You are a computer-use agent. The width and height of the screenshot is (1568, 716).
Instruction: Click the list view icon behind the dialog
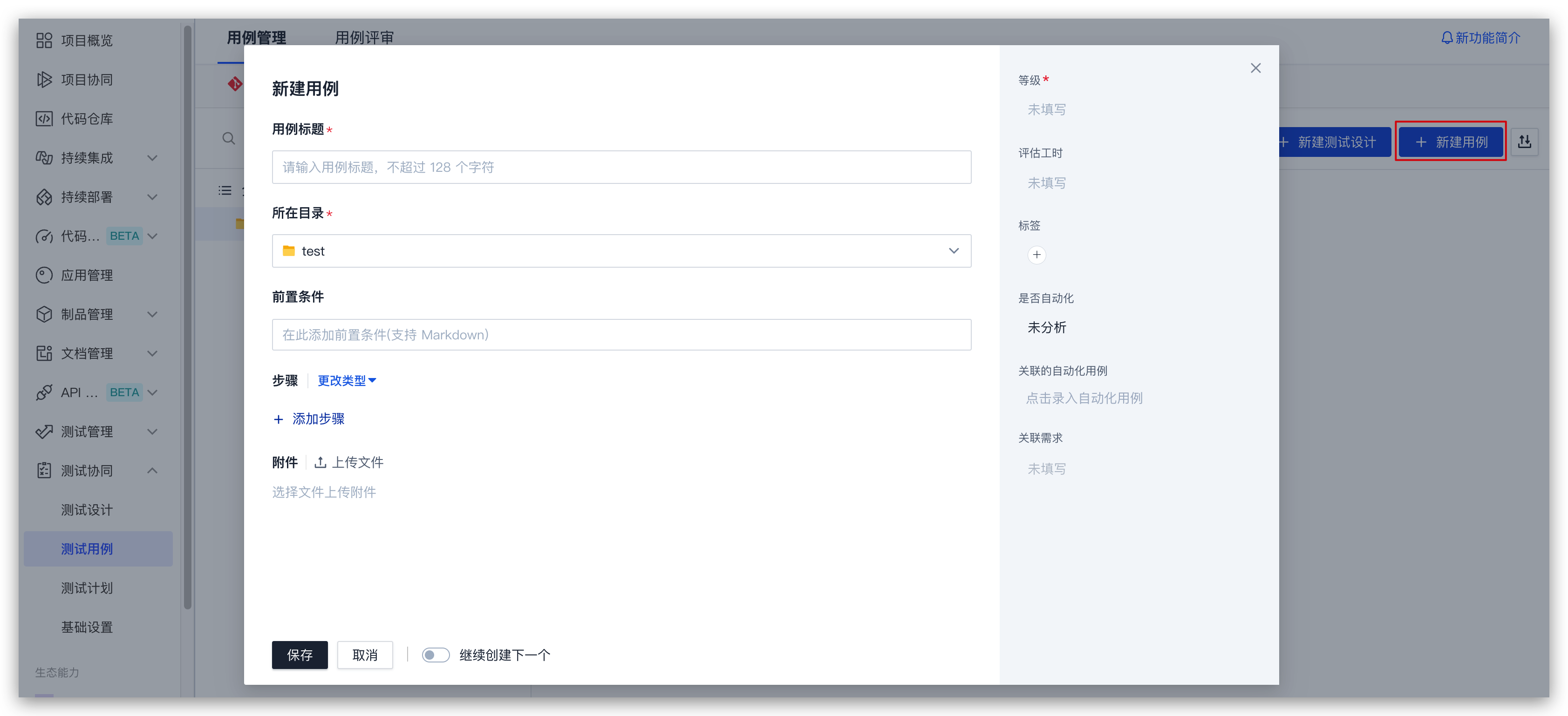225,190
